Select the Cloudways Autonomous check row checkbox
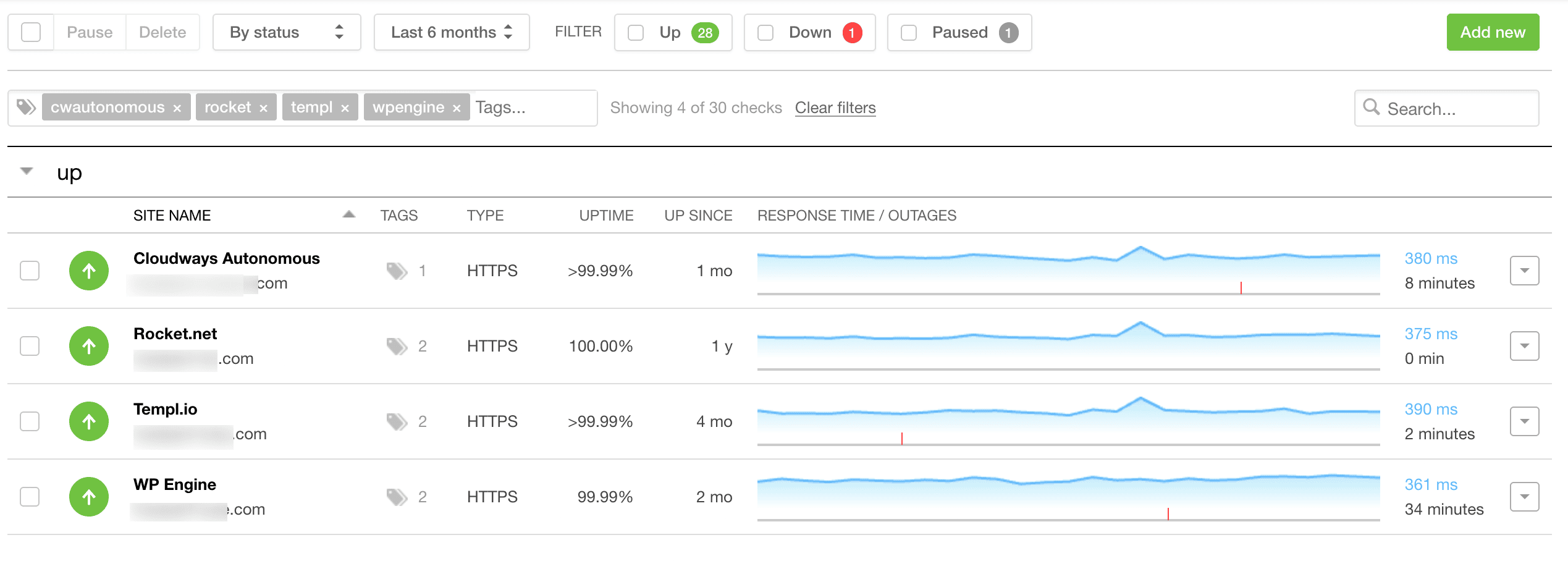Viewport: 1568px width, 561px height. 30,271
